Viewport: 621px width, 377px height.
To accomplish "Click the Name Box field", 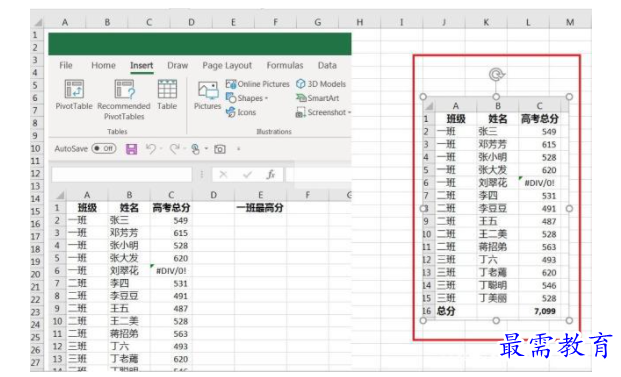I will click(122, 174).
